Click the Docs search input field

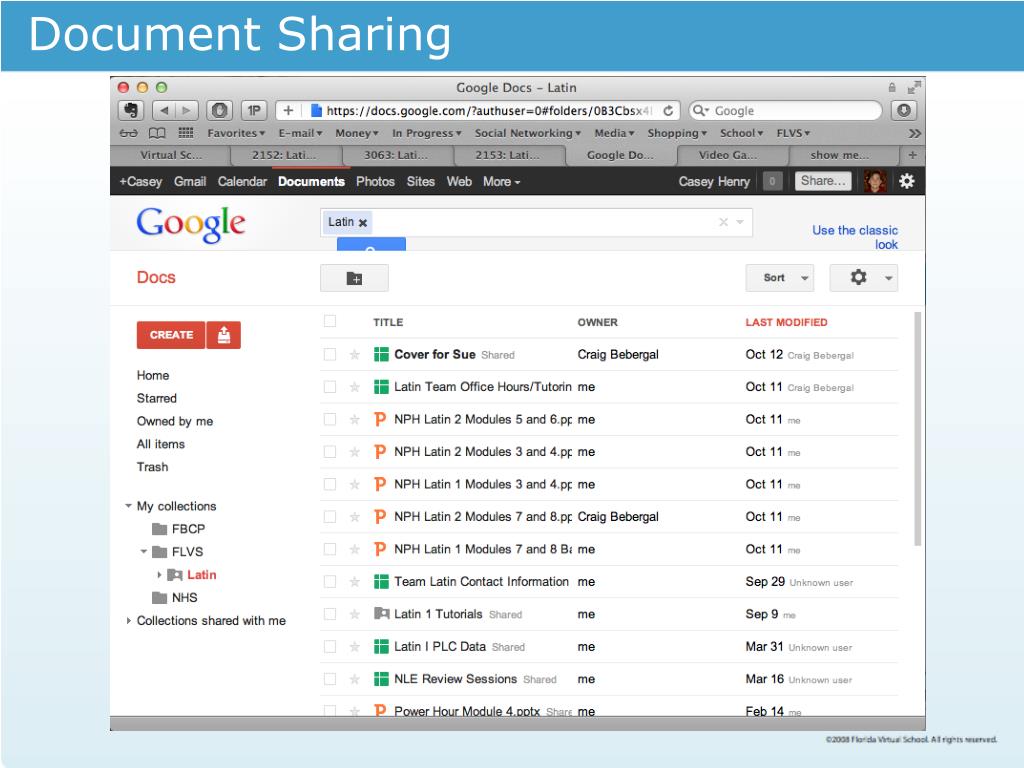(536, 222)
